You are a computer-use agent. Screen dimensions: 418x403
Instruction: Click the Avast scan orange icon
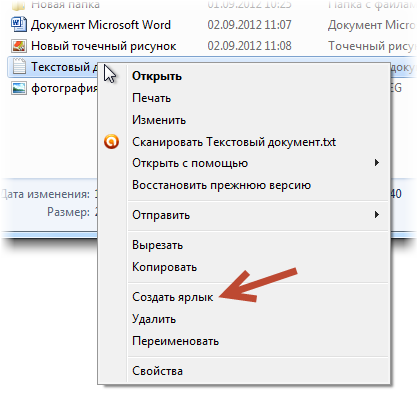[x=111, y=142]
